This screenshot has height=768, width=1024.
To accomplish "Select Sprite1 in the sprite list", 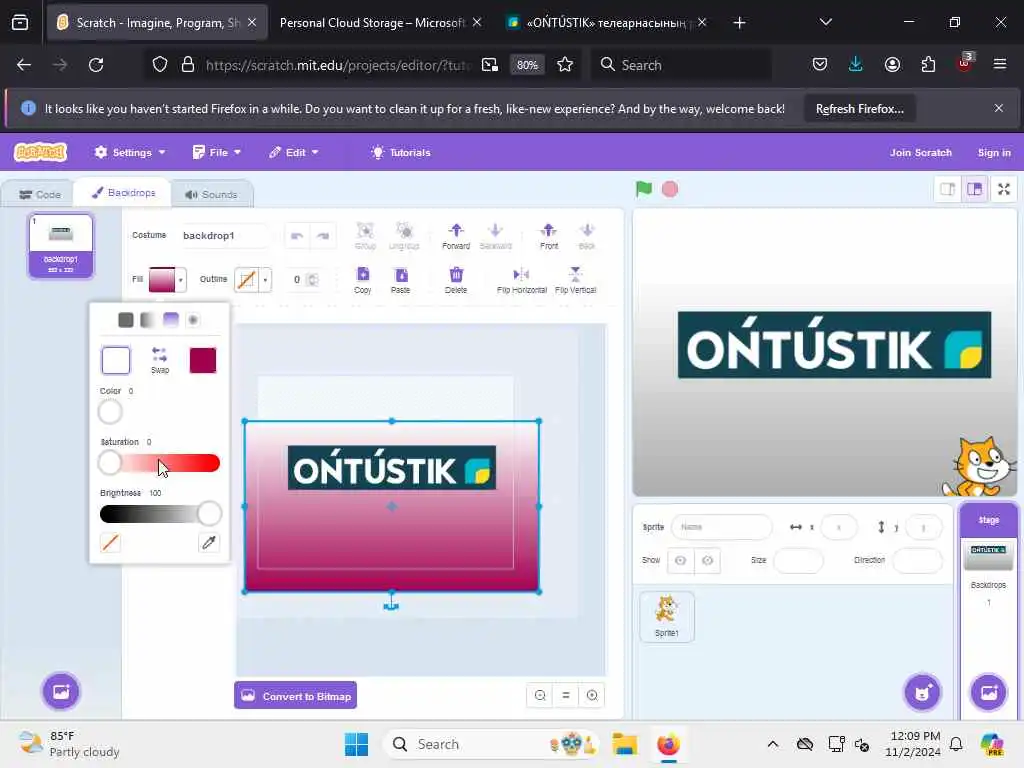I will click(667, 616).
